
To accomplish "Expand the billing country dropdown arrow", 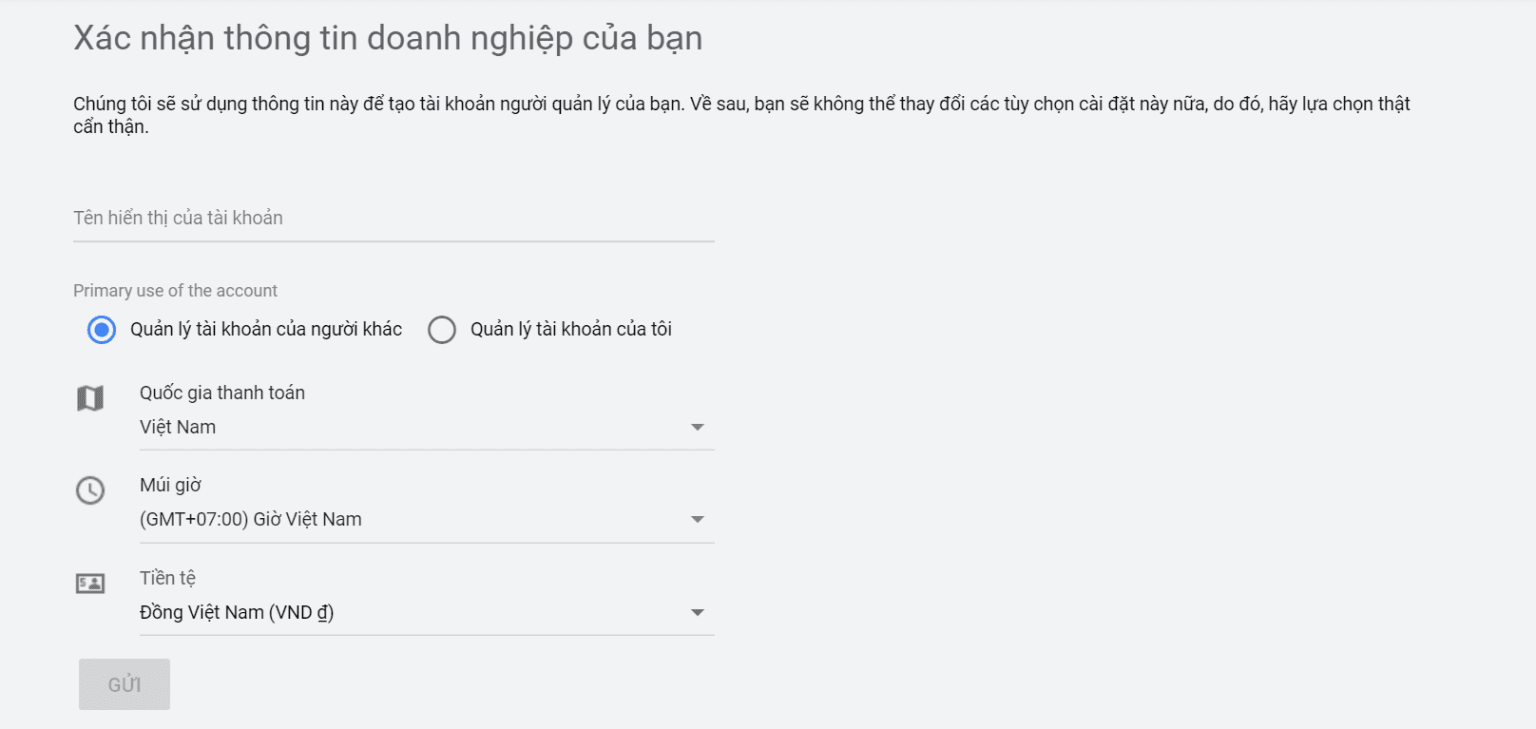I will coord(697,427).
